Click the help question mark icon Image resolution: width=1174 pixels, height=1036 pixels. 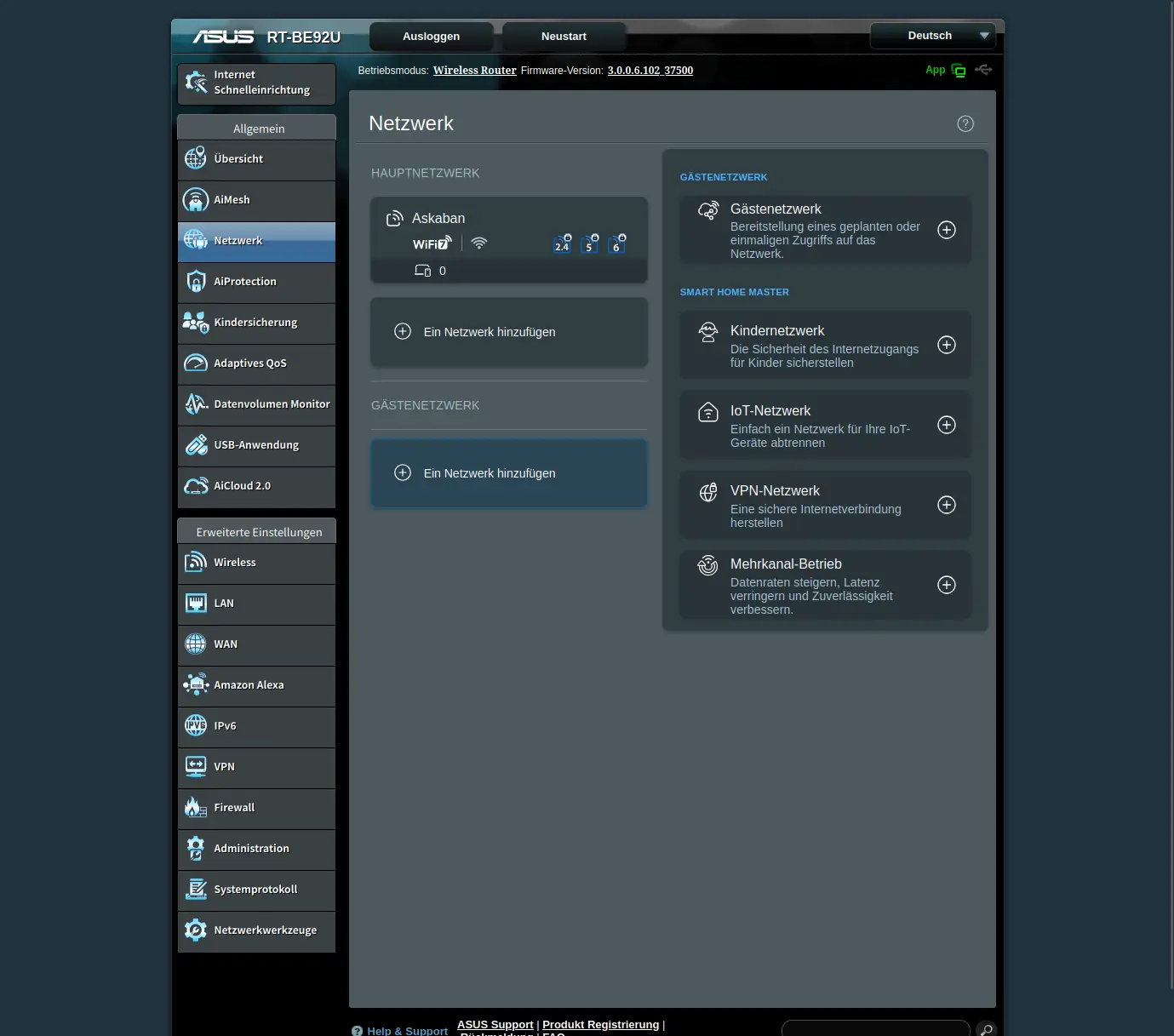point(965,123)
